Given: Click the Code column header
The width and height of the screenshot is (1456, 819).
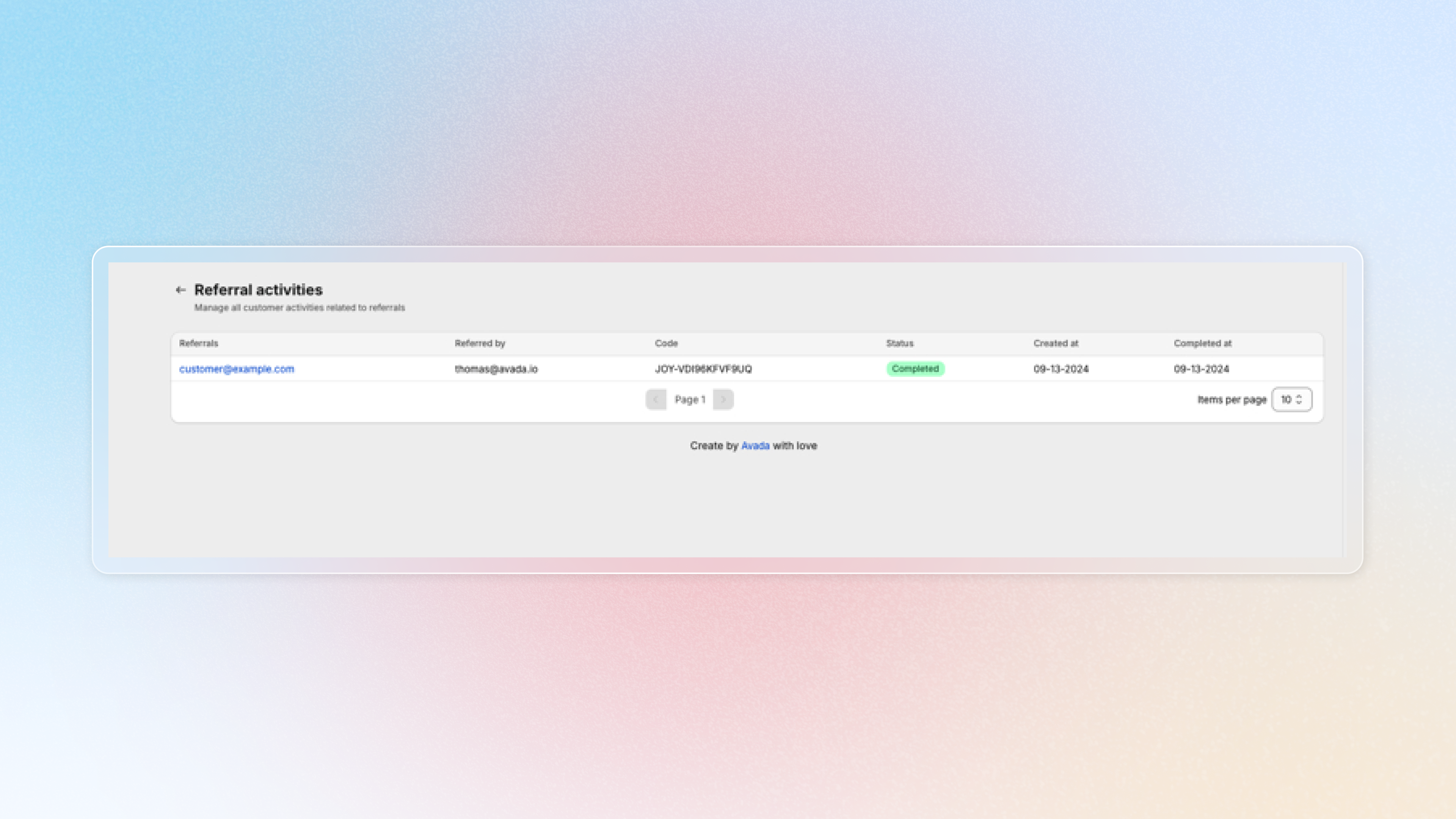Looking at the screenshot, I should (666, 343).
